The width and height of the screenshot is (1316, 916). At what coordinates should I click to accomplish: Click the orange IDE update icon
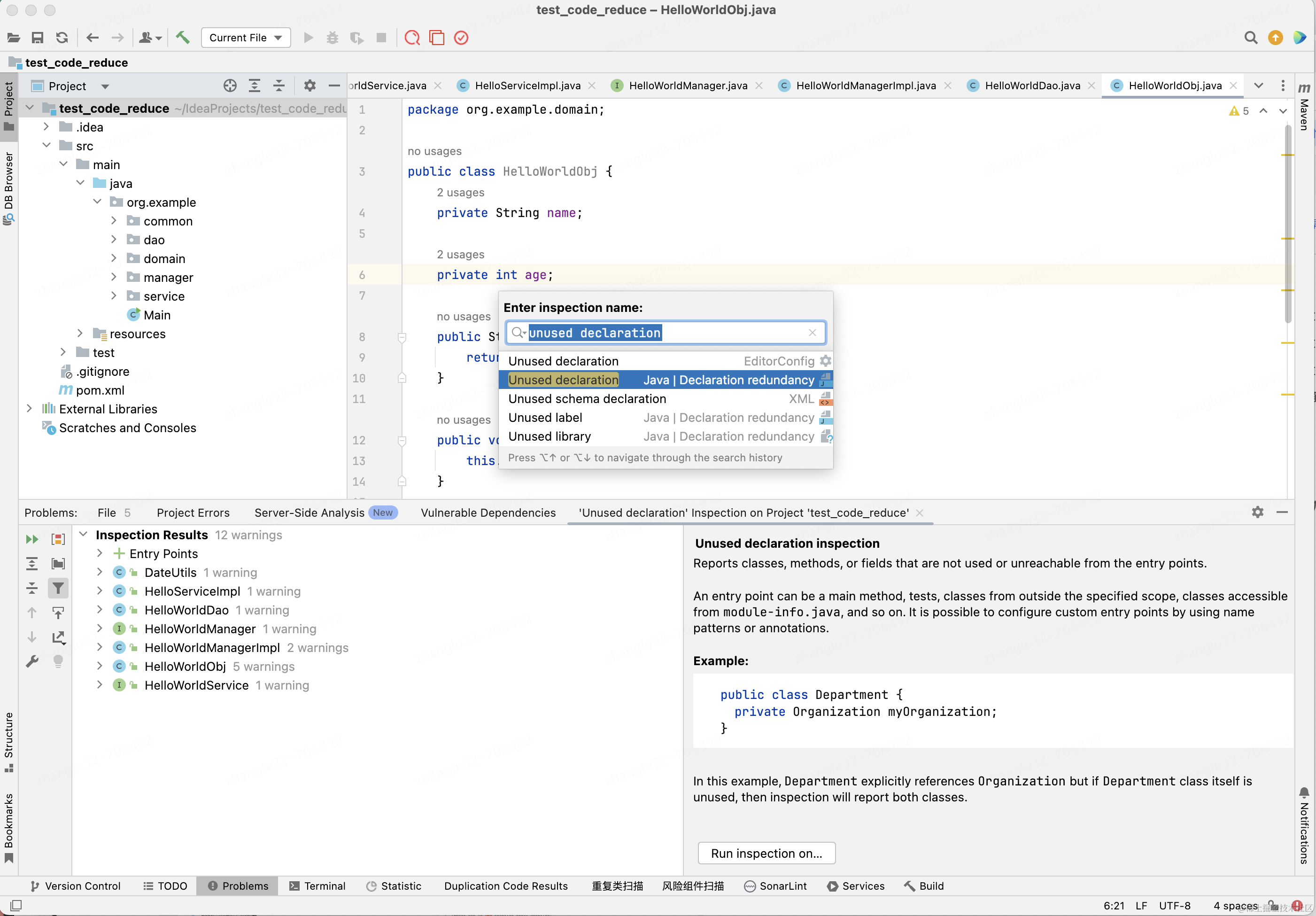coord(1275,38)
